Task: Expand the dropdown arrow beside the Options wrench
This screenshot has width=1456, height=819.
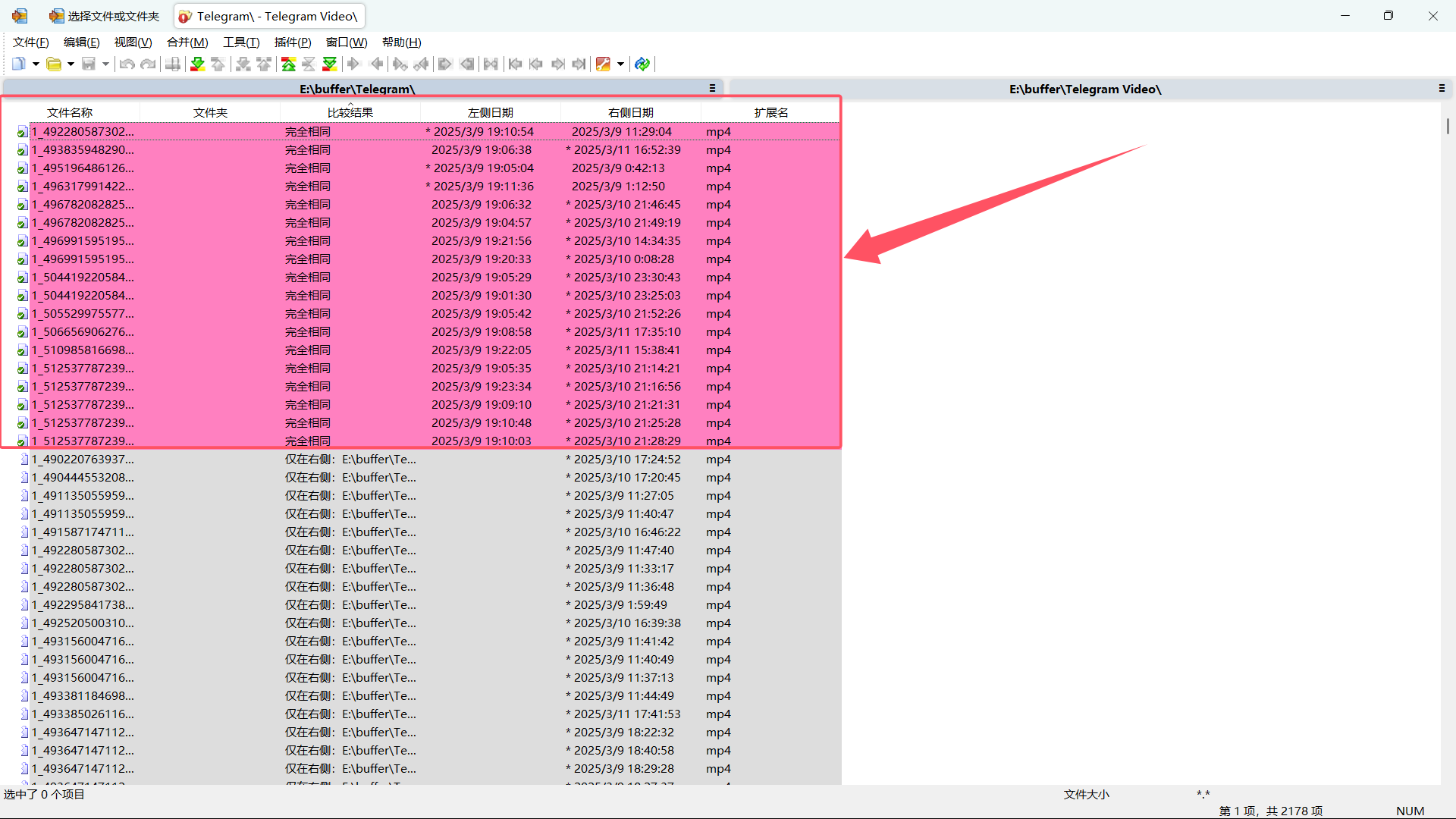Action: pyautogui.click(x=620, y=64)
